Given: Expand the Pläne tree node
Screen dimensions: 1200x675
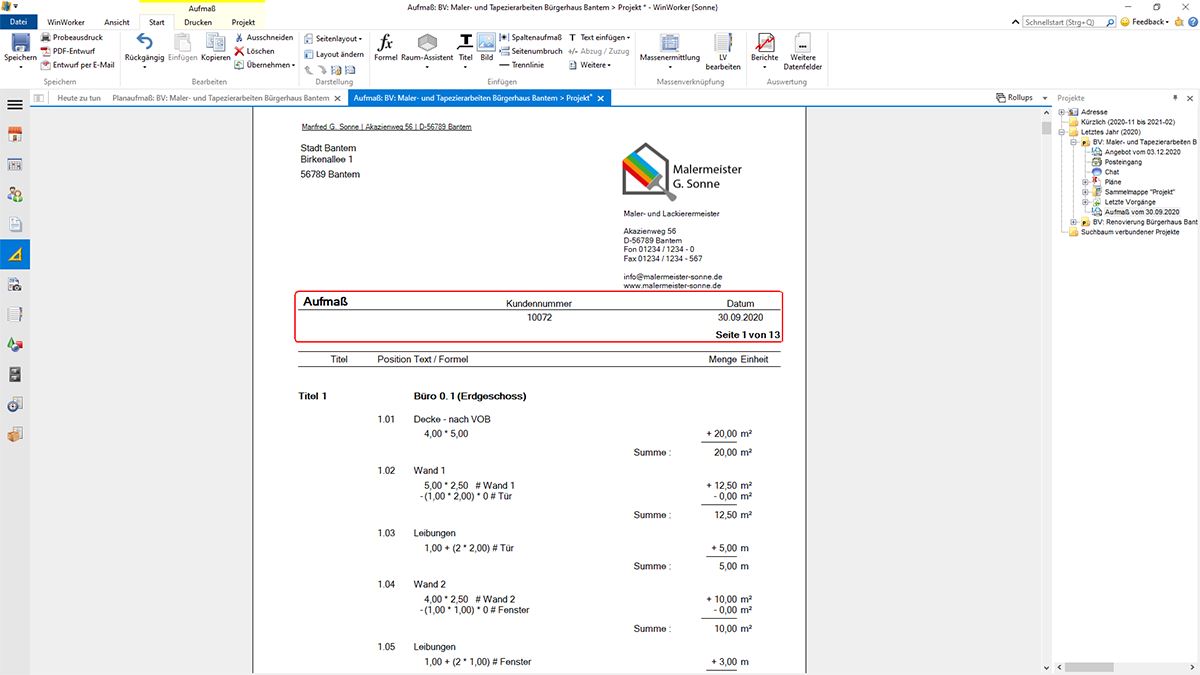Looking at the screenshot, I should click(1085, 182).
